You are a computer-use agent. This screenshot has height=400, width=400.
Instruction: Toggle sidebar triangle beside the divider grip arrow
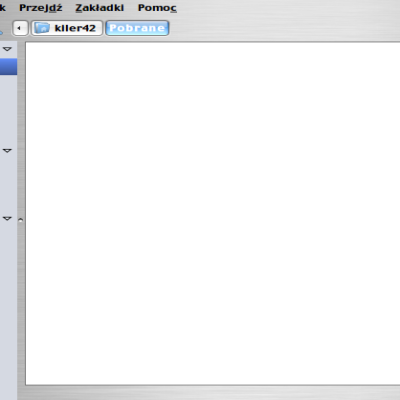click(x=7, y=218)
